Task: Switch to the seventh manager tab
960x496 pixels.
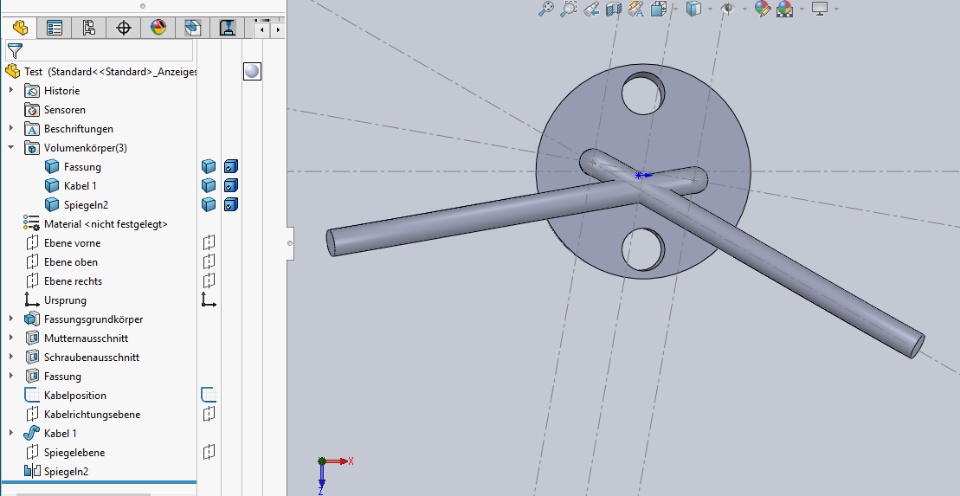Action: tap(227, 28)
